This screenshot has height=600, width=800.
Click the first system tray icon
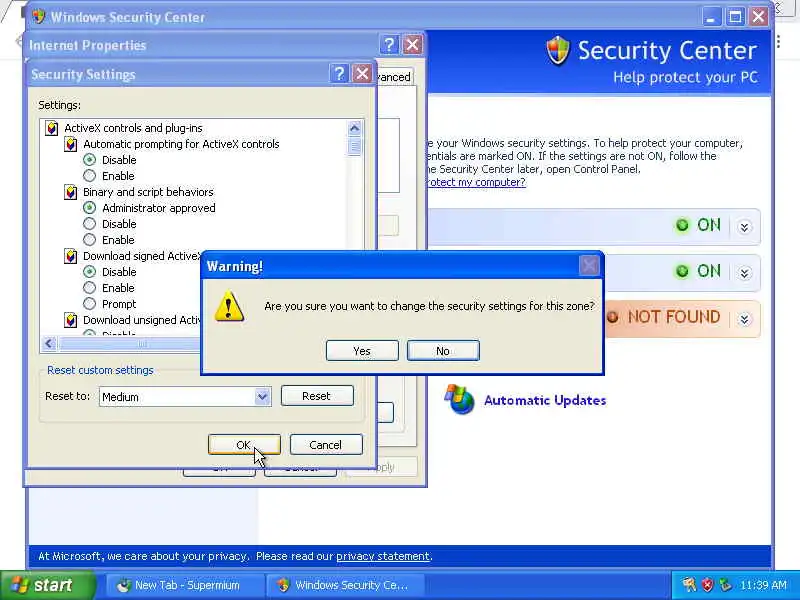click(689, 585)
